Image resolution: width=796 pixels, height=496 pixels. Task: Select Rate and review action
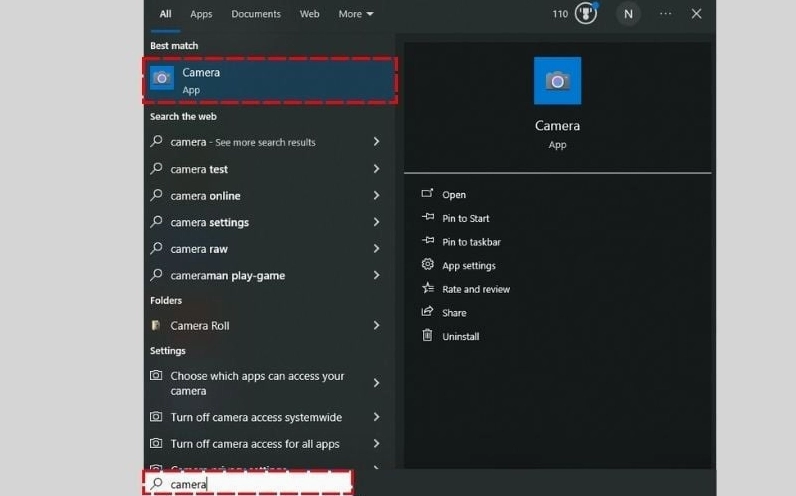[x=476, y=289]
